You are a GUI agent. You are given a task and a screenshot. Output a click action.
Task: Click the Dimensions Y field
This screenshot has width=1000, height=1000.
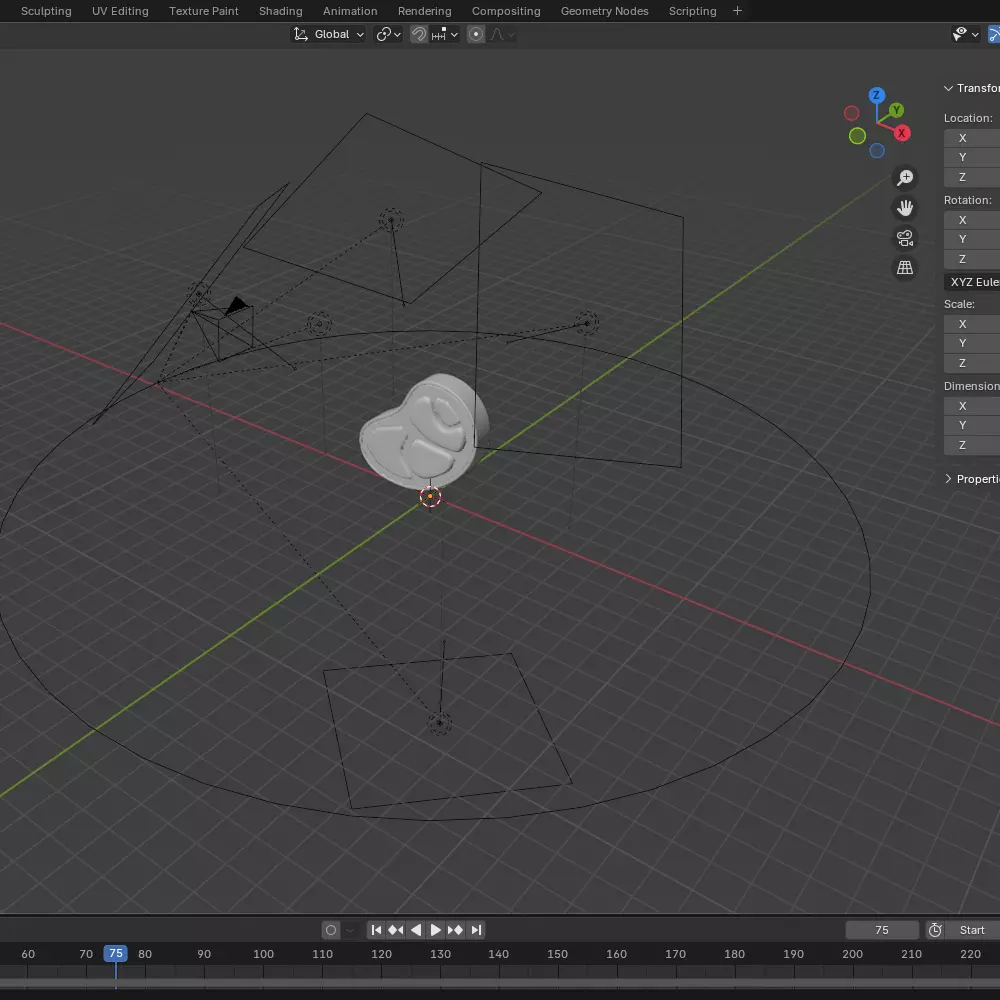click(972, 425)
